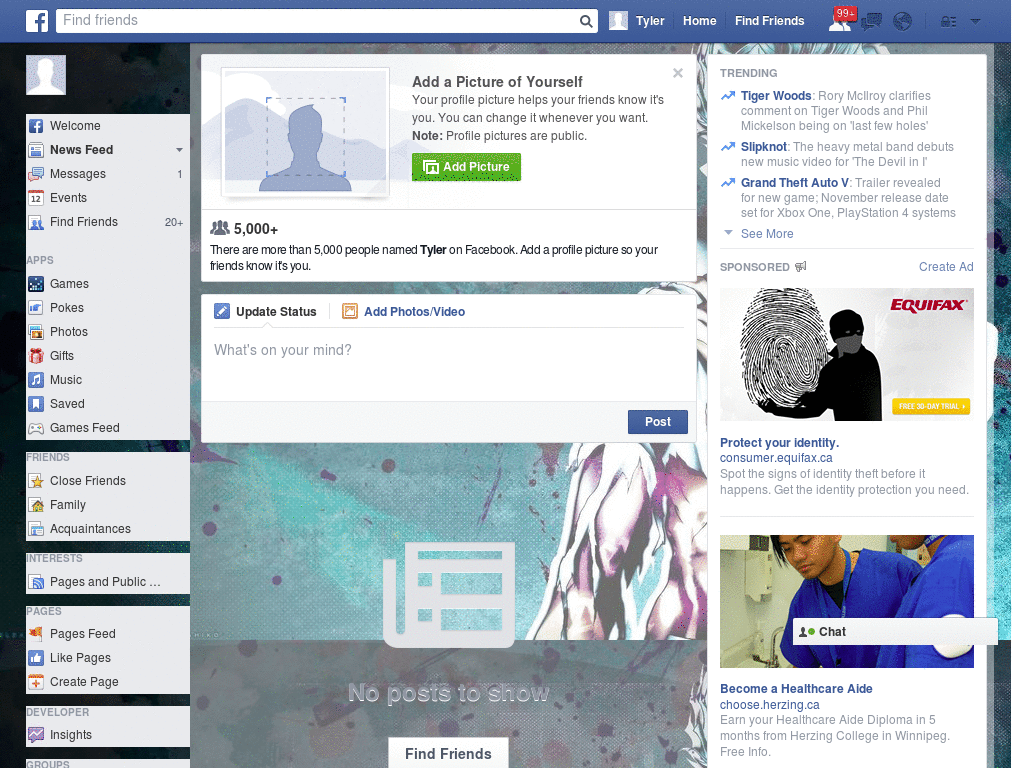Click the blue Post button
The height and width of the screenshot is (768, 1024).
click(658, 422)
